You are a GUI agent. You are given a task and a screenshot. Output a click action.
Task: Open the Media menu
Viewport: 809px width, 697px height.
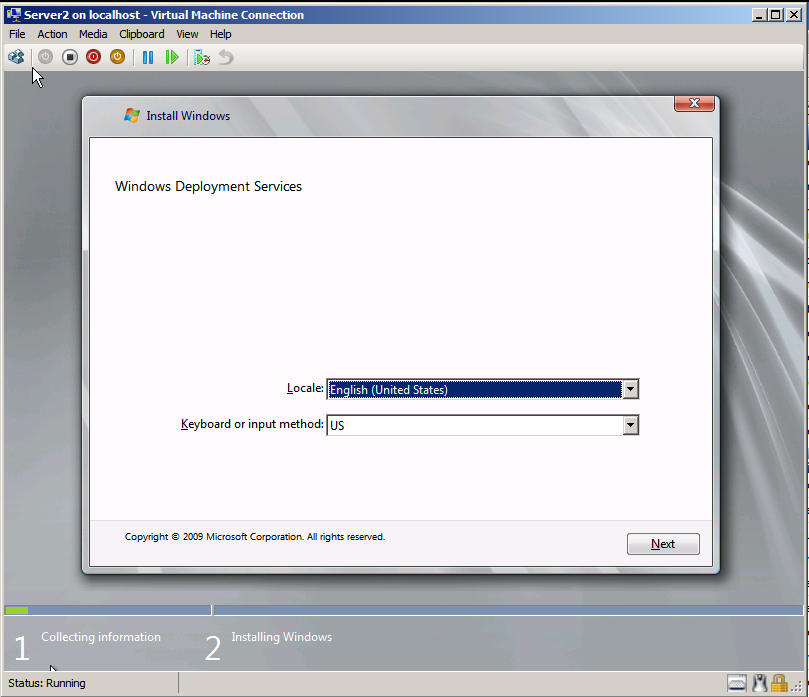point(93,34)
